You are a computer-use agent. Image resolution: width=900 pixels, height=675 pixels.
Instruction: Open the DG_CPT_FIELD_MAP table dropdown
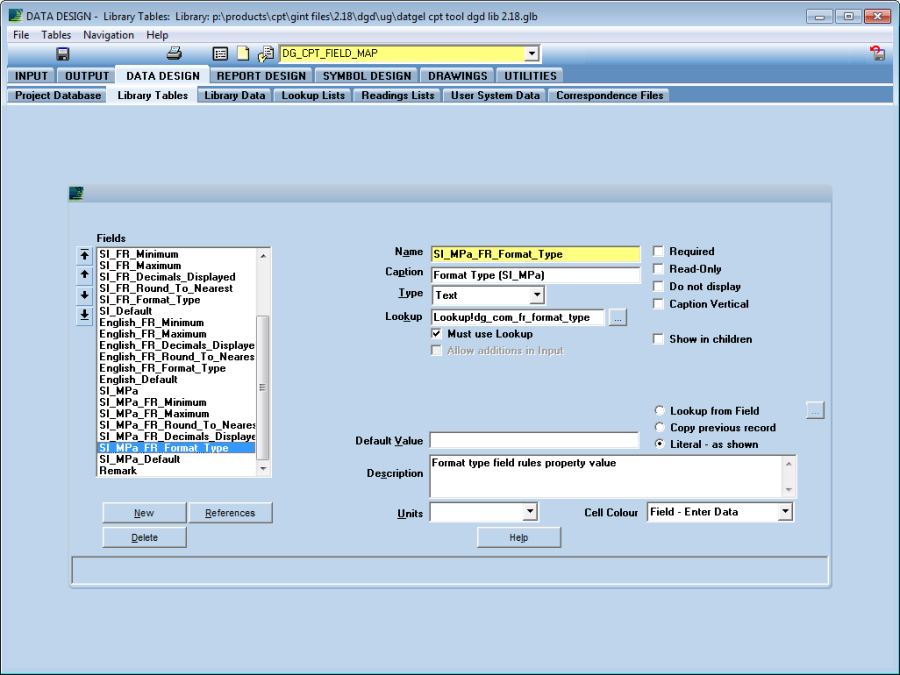pos(531,54)
